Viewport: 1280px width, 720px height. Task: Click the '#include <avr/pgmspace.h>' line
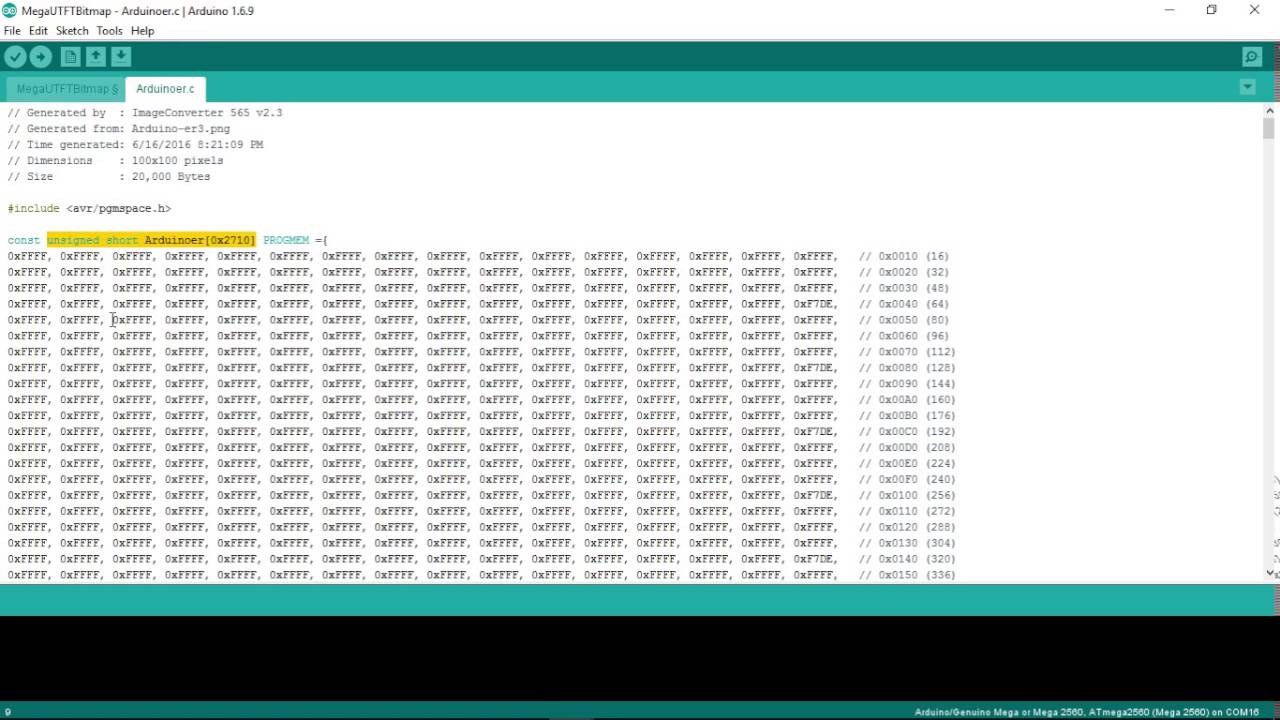click(89, 208)
